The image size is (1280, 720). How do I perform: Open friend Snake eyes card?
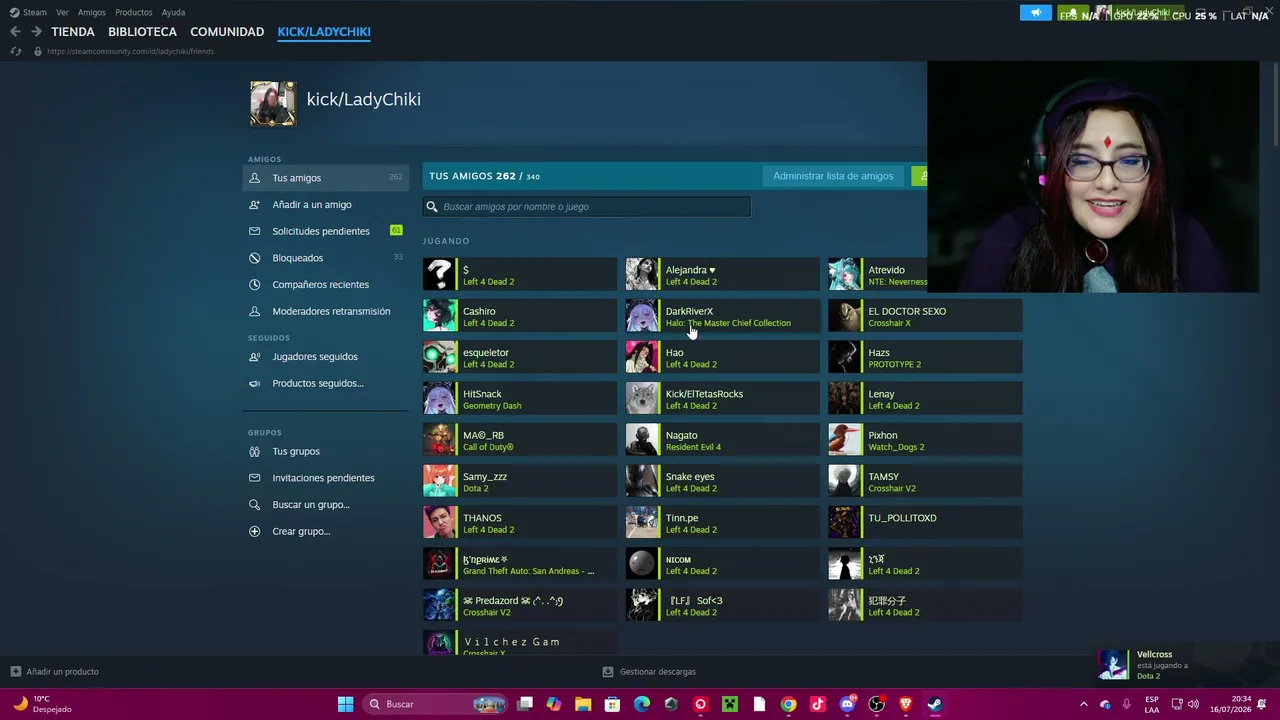tap(722, 481)
